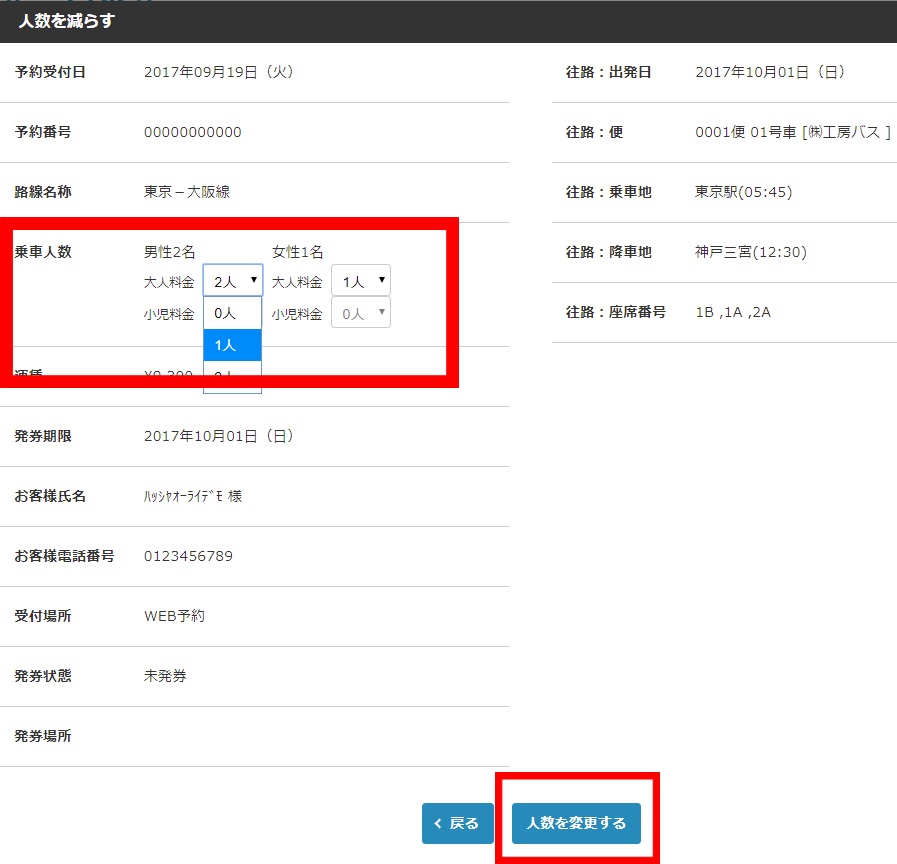Image resolution: width=897 pixels, height=864 pixels.
Task: Open the female 大人料金 dropdown showing 1人
Action: 360,282
